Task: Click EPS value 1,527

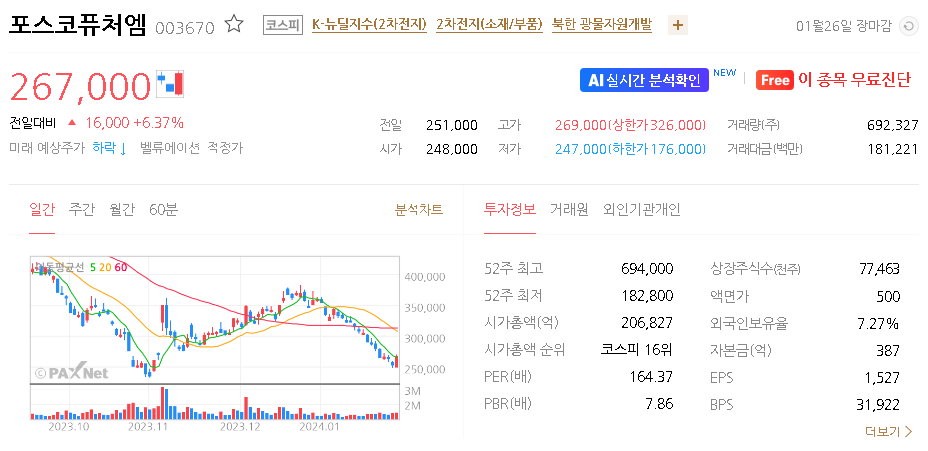Action: pos(883,377)
